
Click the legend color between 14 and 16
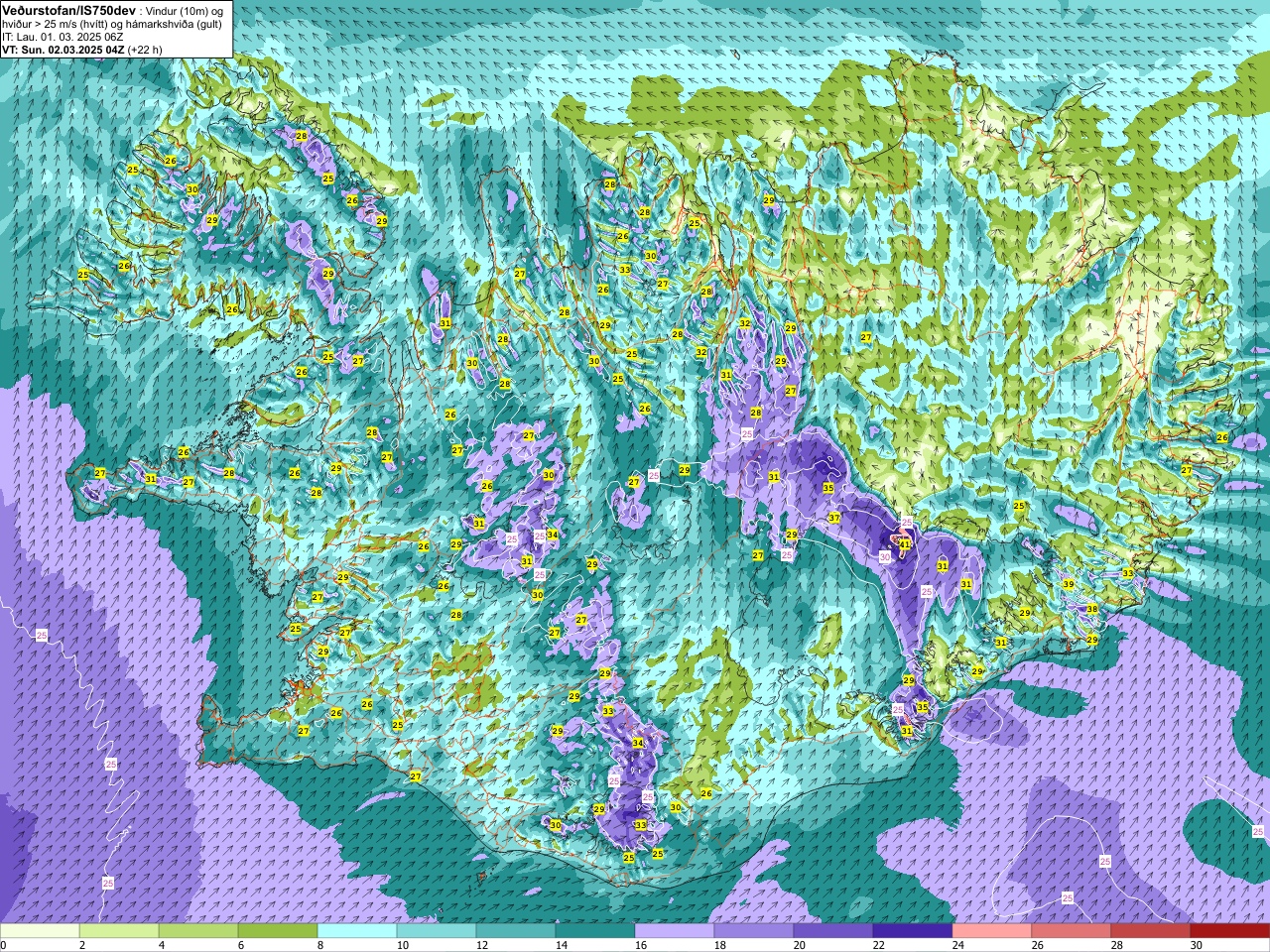pyautogui.click(x=595, y=931)
